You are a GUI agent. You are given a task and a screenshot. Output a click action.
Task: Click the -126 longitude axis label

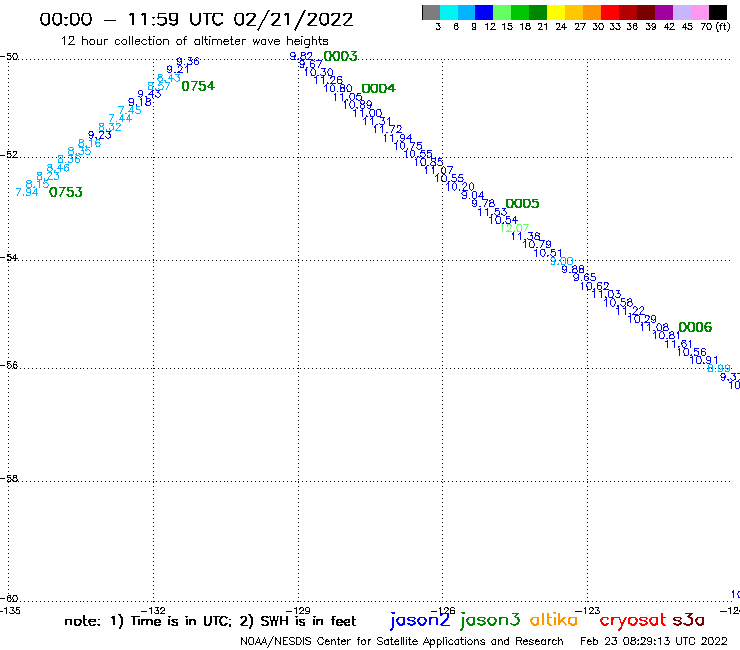[443, 610]
